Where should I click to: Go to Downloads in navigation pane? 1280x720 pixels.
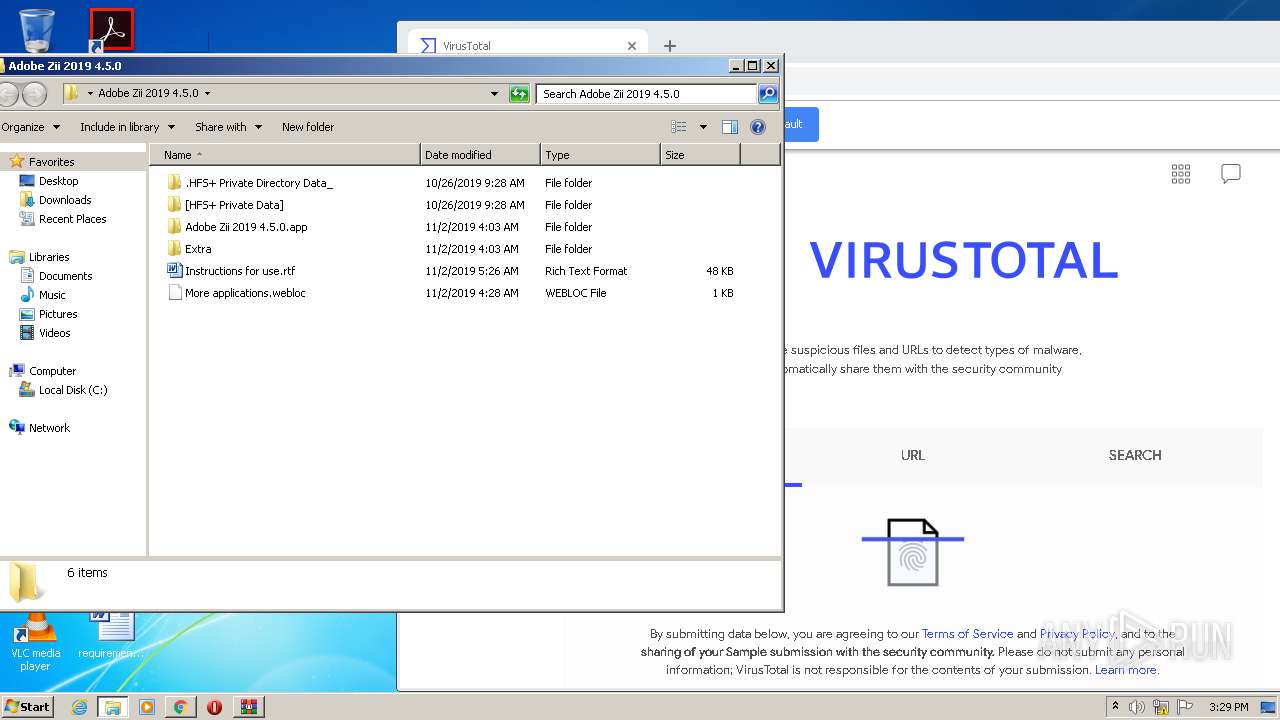click(65, 200)
